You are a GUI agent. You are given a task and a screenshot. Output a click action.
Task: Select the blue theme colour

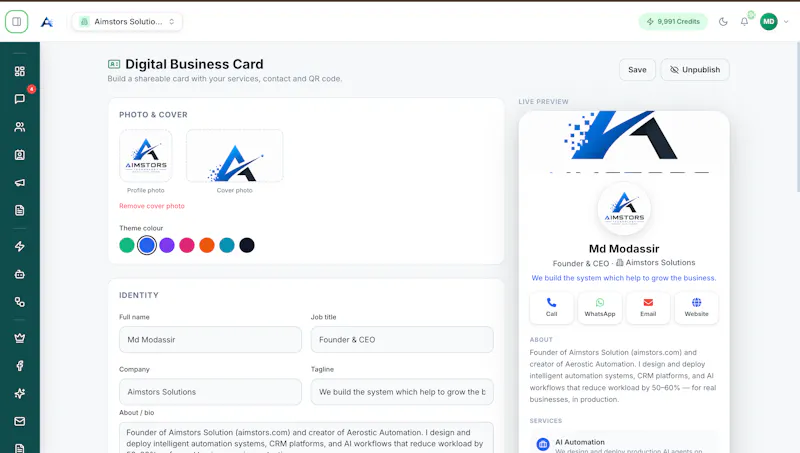(147, 245)
